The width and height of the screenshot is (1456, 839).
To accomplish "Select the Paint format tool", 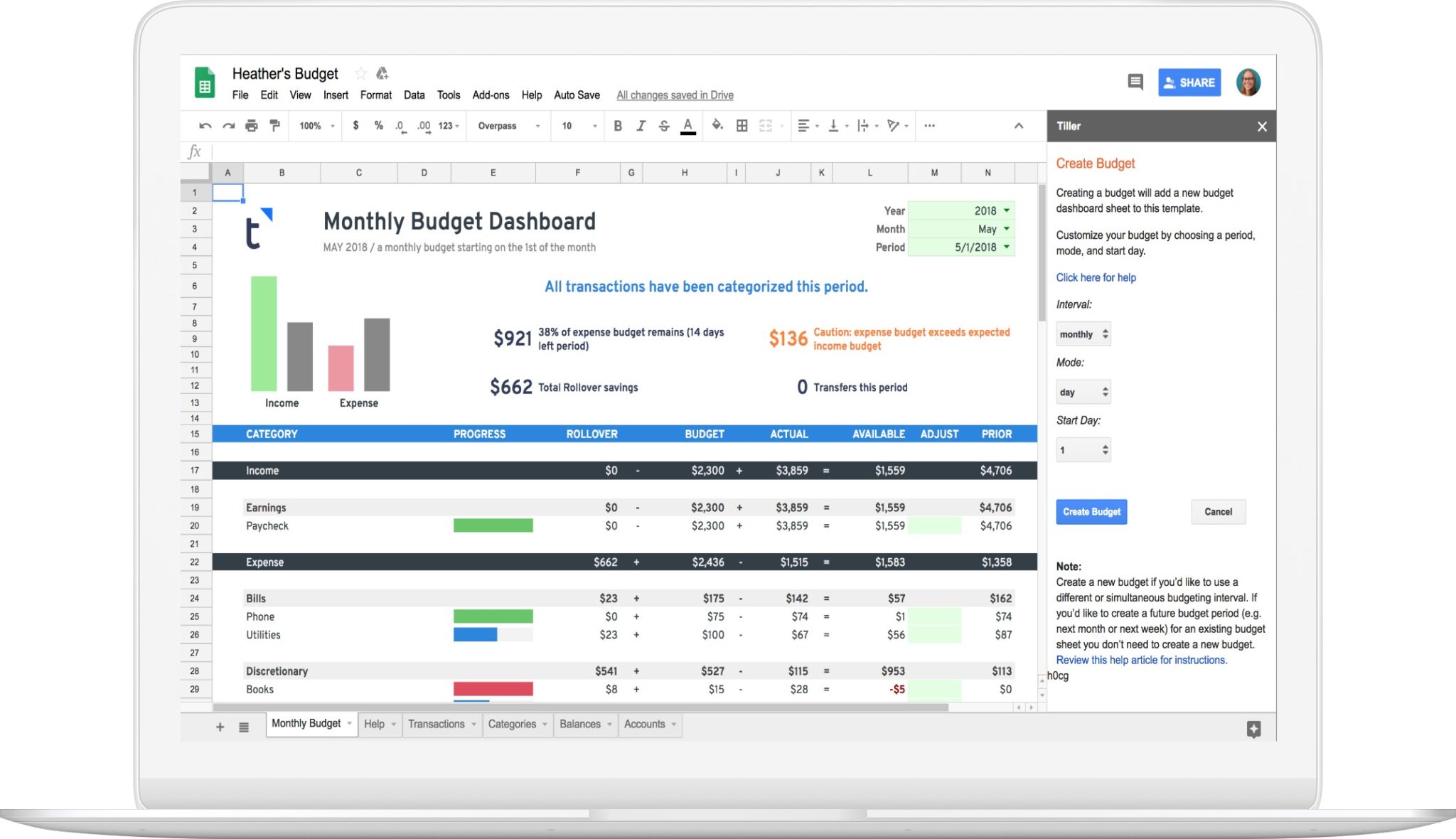I will [x=275, y=126].
